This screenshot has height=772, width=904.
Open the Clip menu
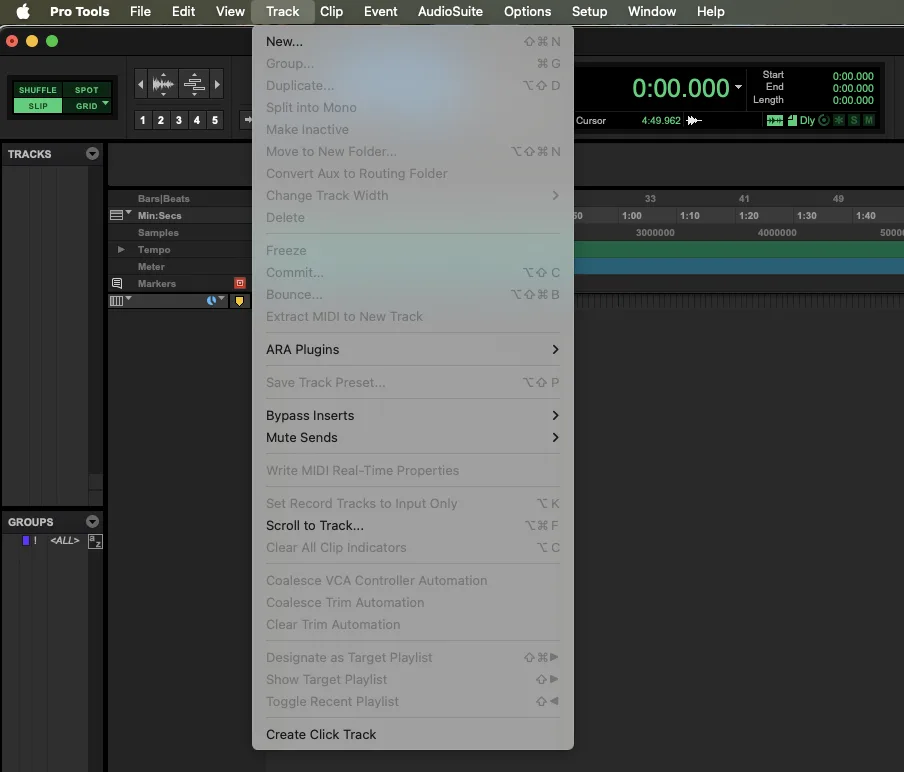[x=332, y=12]
